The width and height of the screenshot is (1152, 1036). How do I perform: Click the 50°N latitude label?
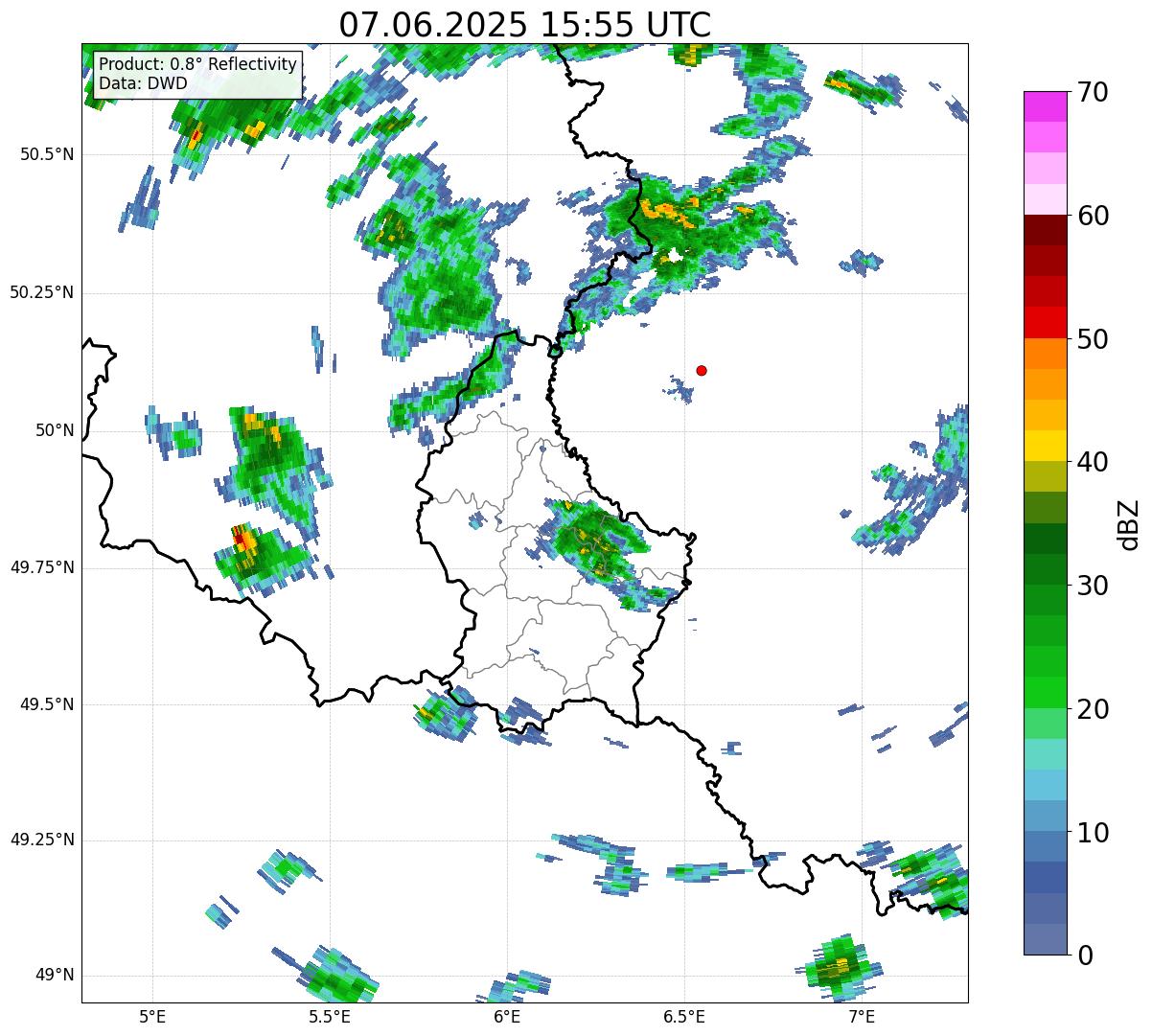pyautogui.click(x=54, y=430)
